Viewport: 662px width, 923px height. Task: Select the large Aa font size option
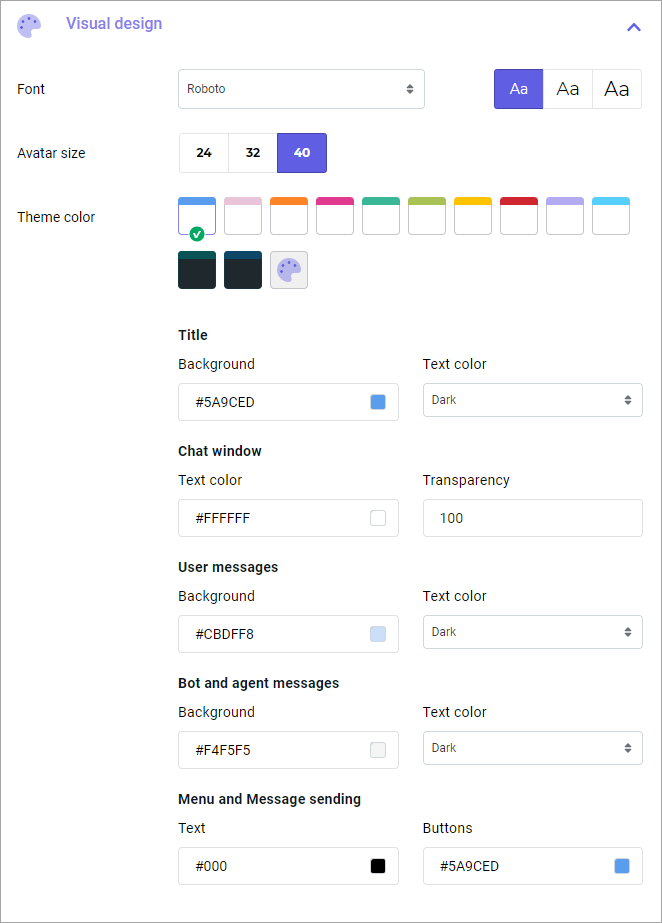coord(616,89)
